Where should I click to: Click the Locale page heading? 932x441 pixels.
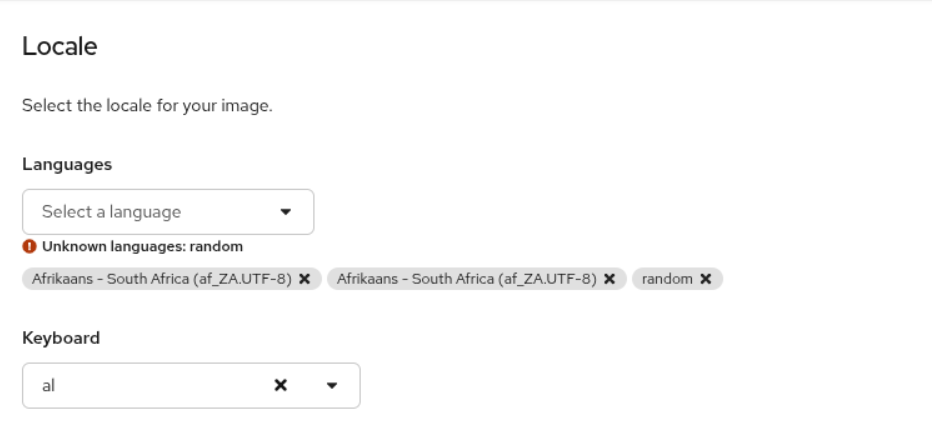coord(60,46)
